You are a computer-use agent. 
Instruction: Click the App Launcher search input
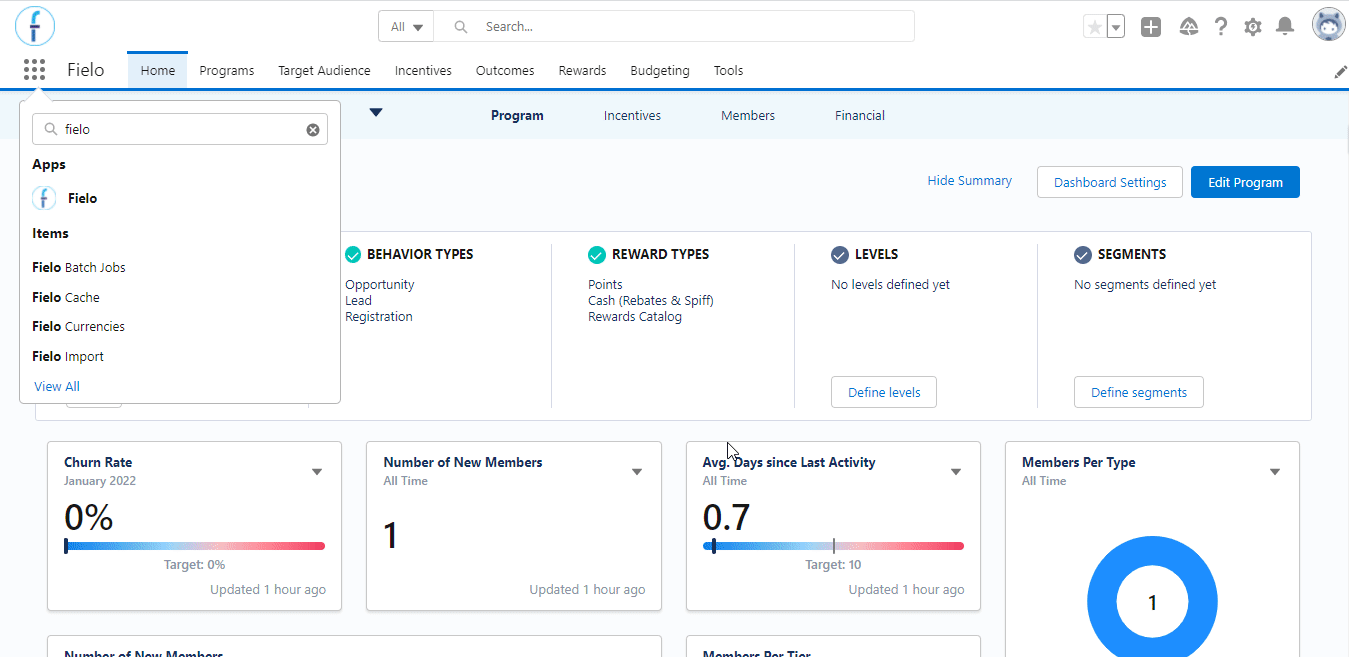tap(180, 129)
